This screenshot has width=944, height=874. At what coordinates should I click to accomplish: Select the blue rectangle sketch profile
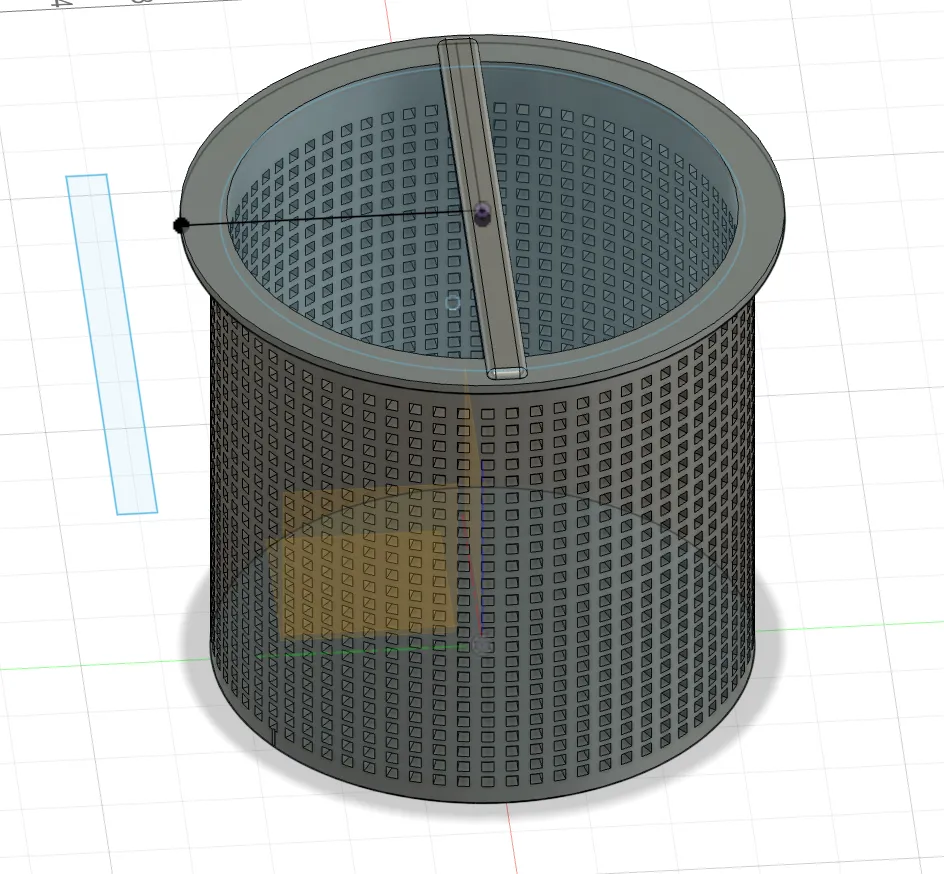point(111,344)
